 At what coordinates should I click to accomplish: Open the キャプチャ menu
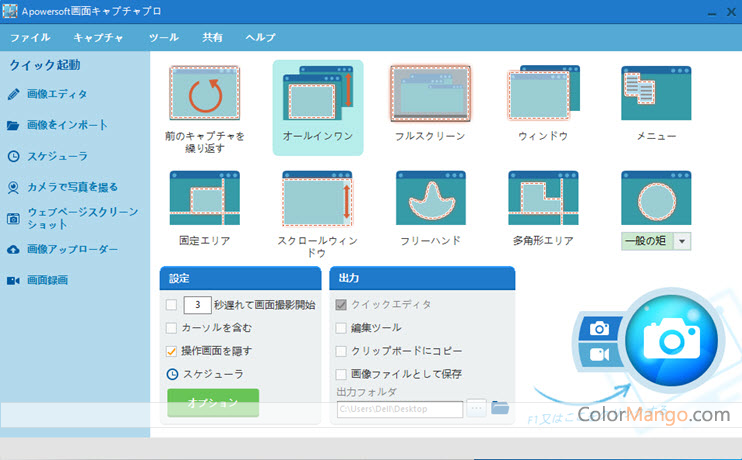tap(98, 37)
